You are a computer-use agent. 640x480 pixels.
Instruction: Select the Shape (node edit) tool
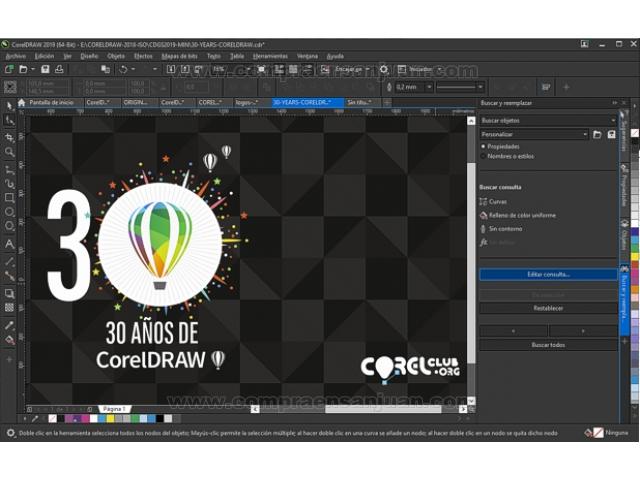[x=9, y=120]
